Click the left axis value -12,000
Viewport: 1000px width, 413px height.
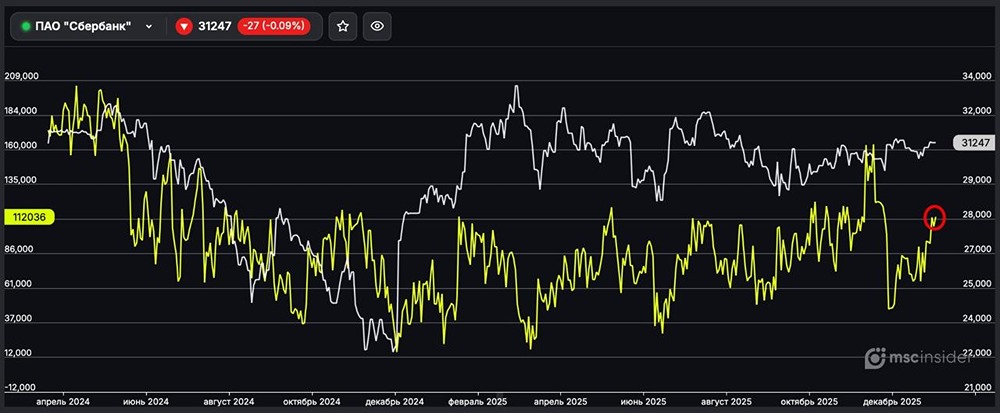point(20,388)
